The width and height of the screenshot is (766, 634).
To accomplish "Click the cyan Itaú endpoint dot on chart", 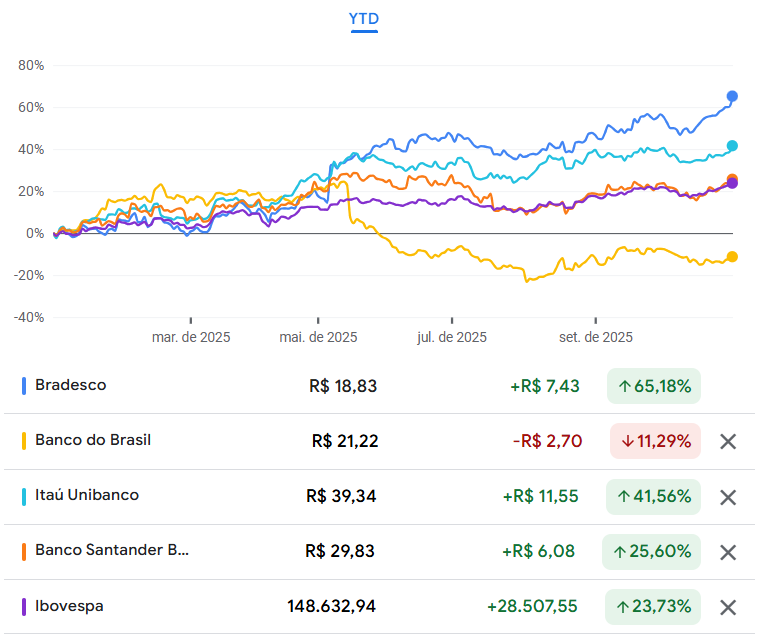I will [x=732, y=146].
